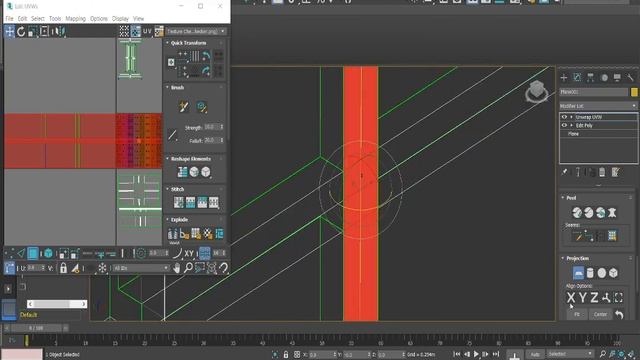Select the Rotate tool in UV editor
The width and height of the screenshot is (640, 360).
click(21, 31)
